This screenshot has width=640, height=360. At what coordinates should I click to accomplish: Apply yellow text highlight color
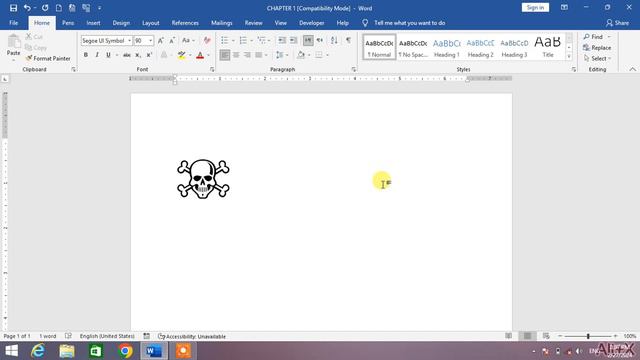[x=182, y=55]
